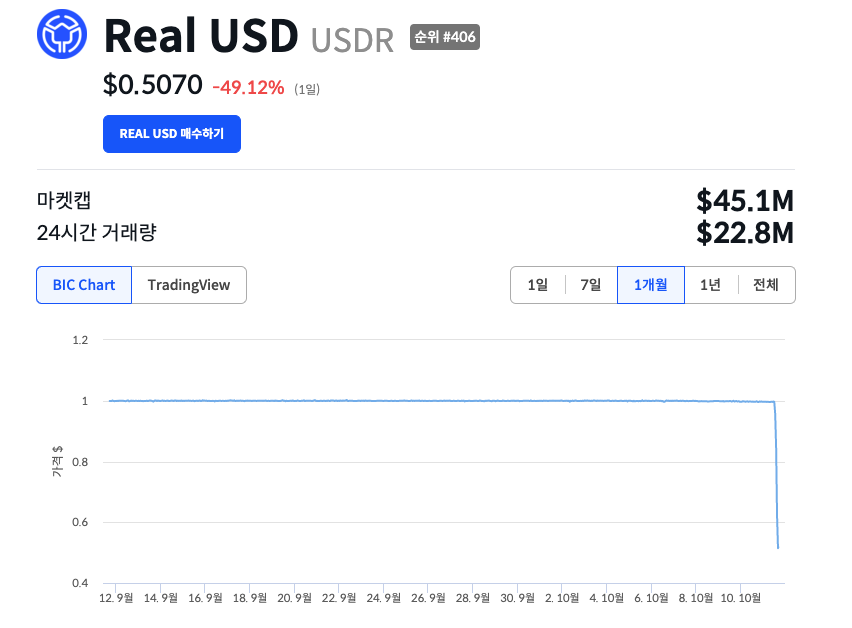This screenshot has width=852, height=628.
Task: Switch to the BIC Chart tab
Action: (84, 285)
